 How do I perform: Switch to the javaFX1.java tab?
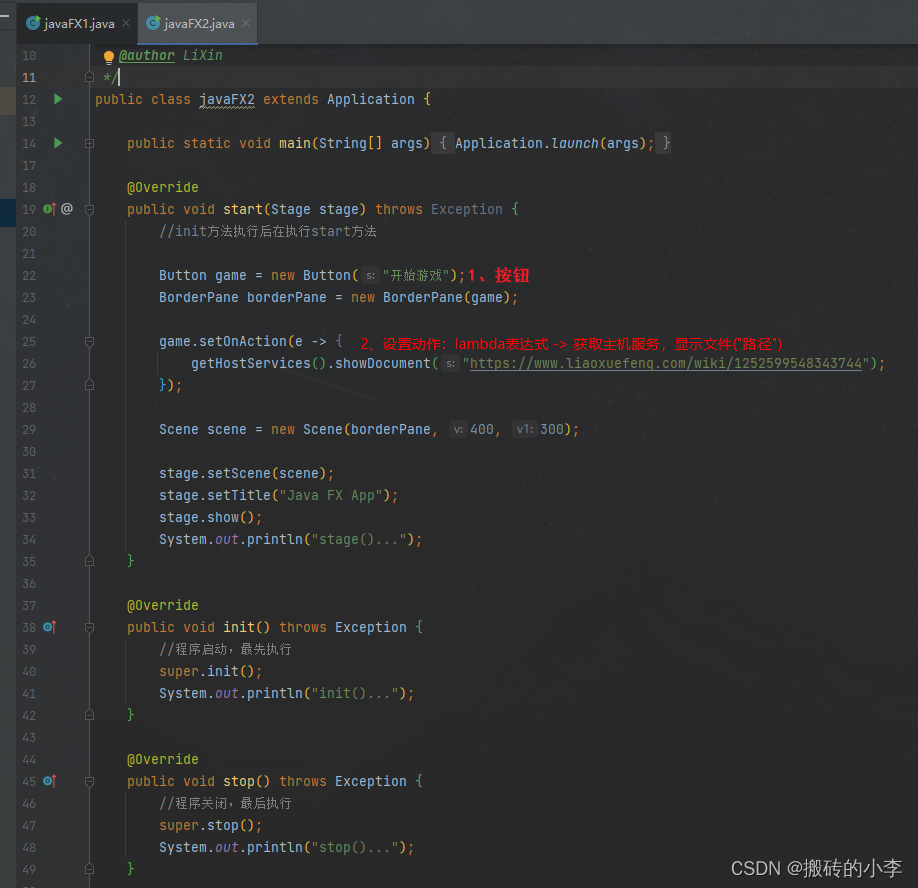tap(77, 23)
